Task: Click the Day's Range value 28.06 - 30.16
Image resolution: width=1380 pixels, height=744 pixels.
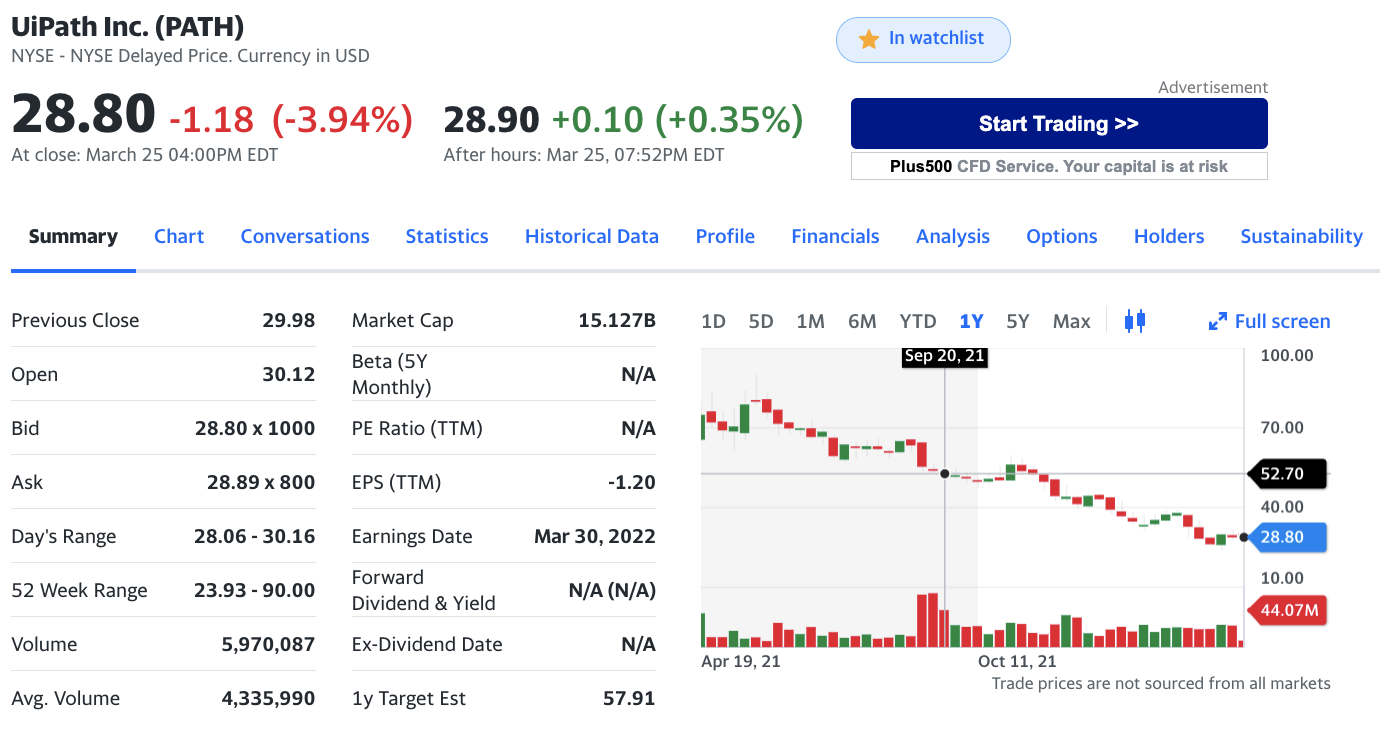Action: click(x=254, y=537)
